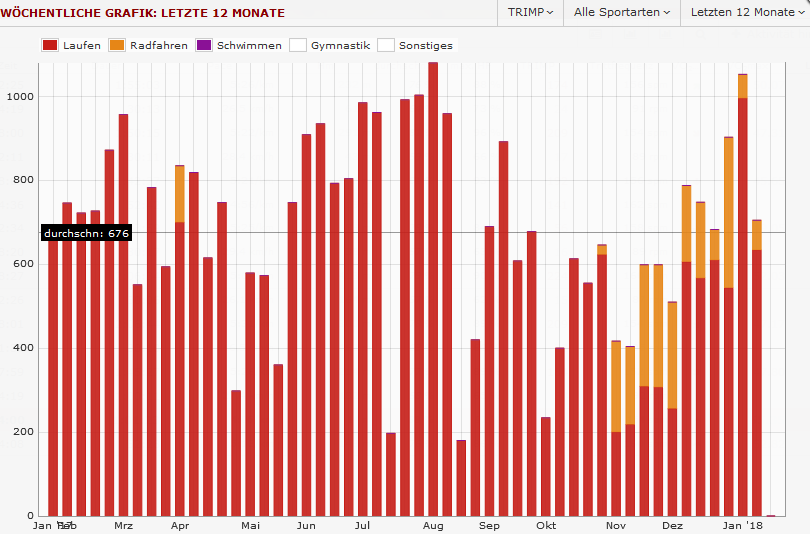810x534 pixels.
Task: Click the purple Schwimmen legend swatch
Action: 203,45
